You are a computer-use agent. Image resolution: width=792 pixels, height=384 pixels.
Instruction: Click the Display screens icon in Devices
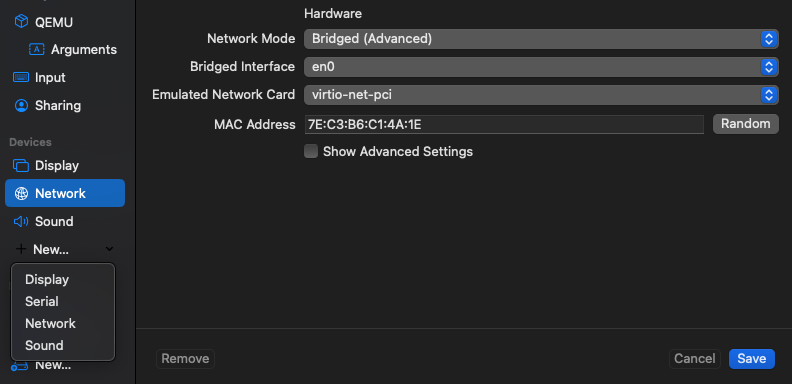21,166
